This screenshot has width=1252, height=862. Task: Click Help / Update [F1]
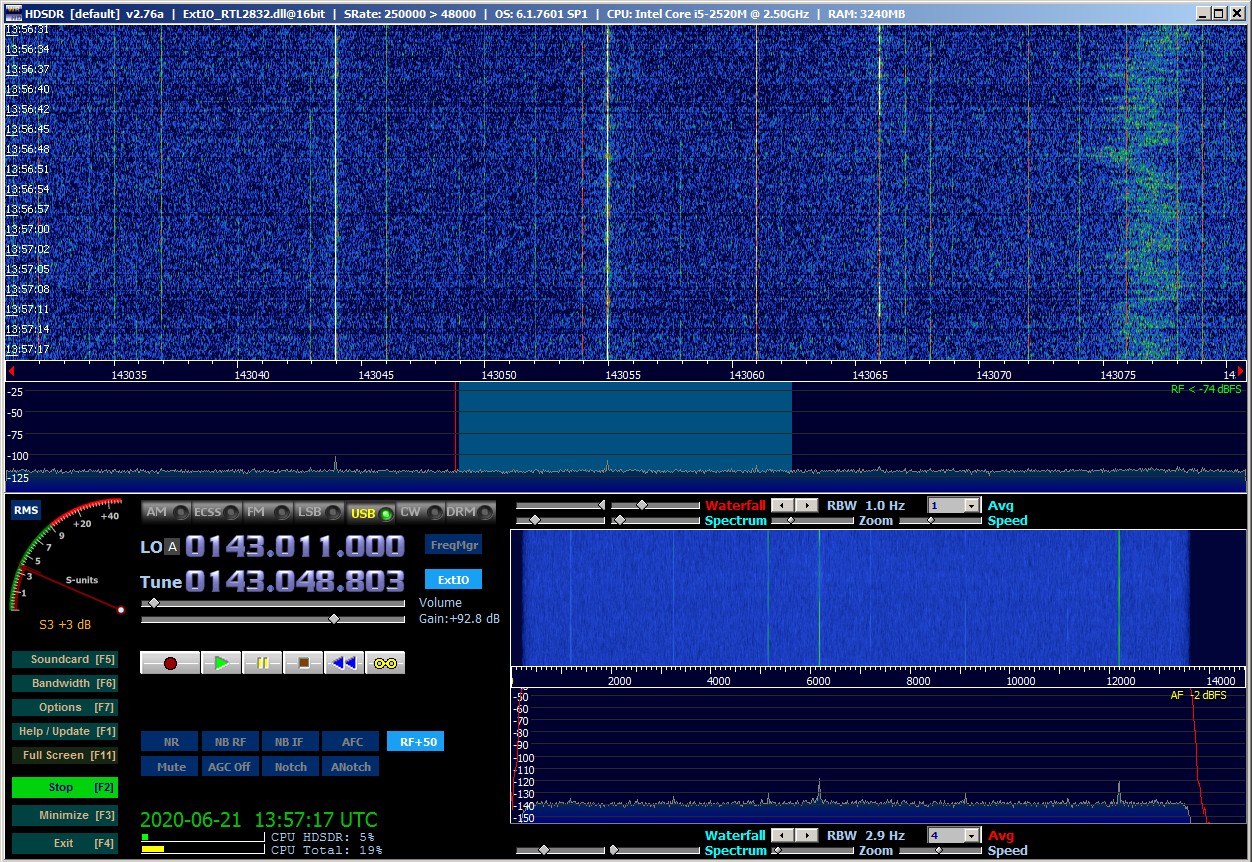tap(64, 731)
